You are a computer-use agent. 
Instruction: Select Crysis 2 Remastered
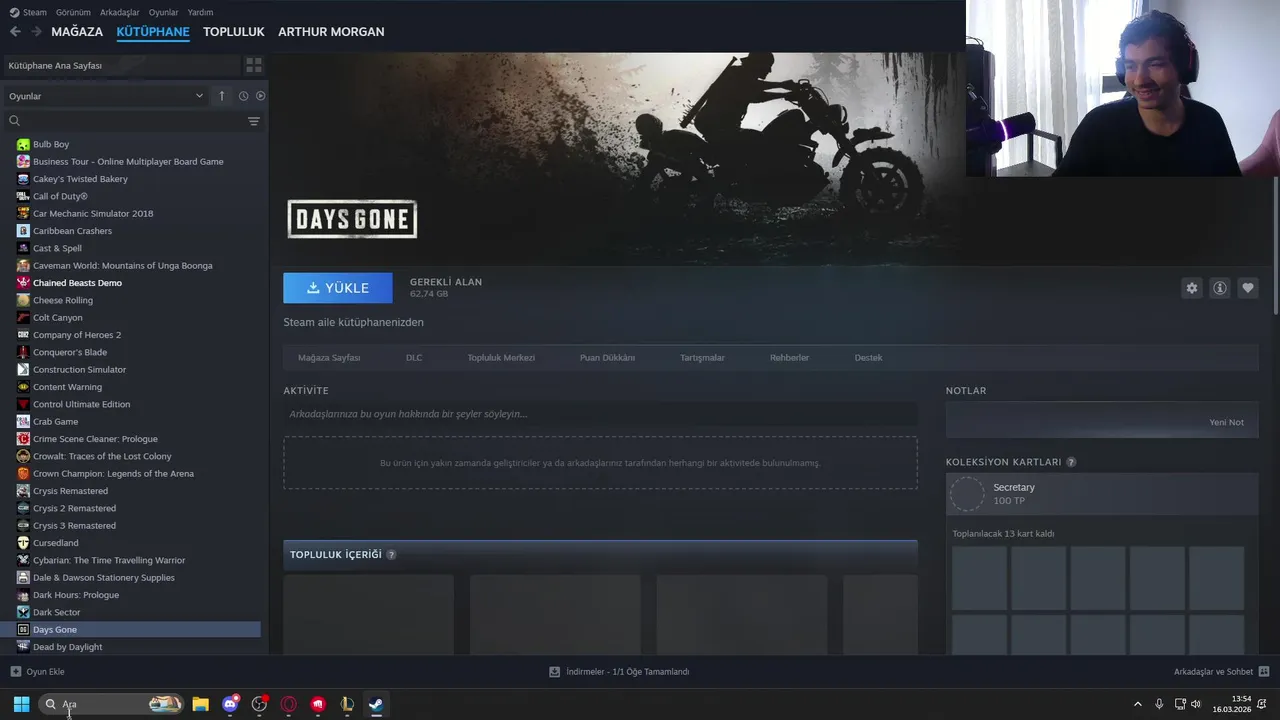coord(74,508)
